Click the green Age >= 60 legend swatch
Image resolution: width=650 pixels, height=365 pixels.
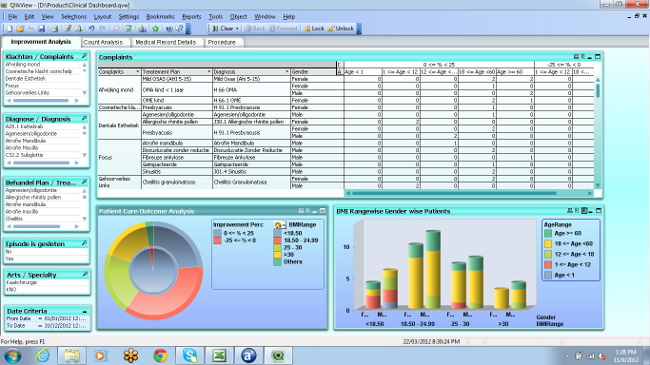pyautogui.click(x=548, y=234)
